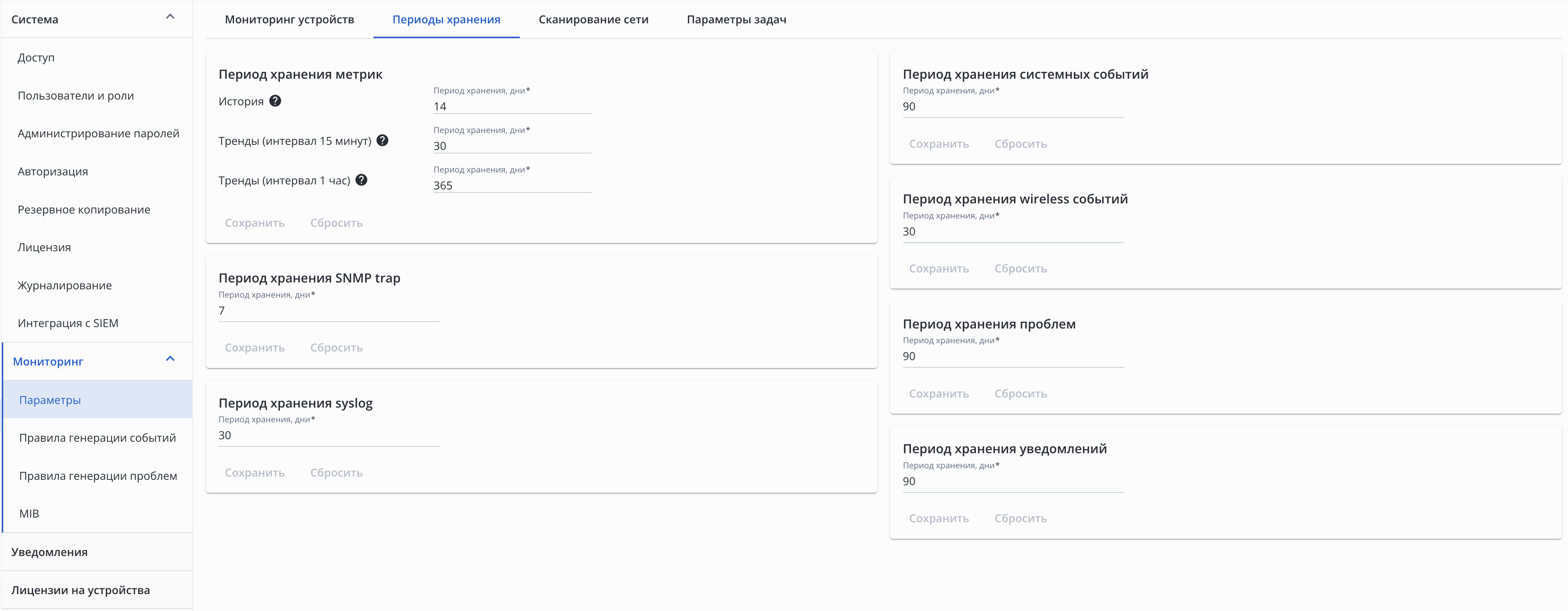Screen dimensions: 1568x611
Task: Edit the История retention days field
Action: click(511, 106)
